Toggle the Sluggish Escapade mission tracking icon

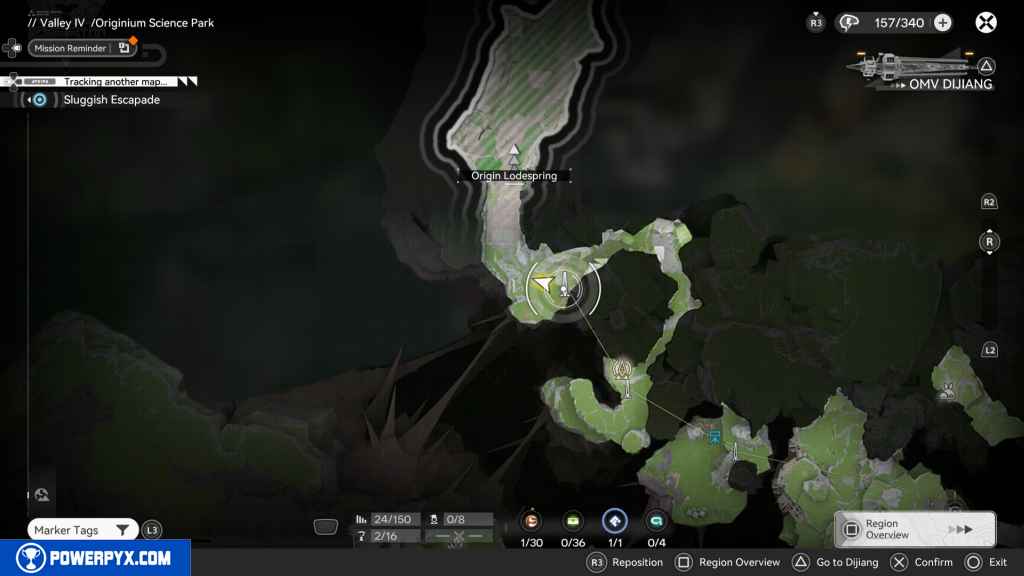[39, 100]
